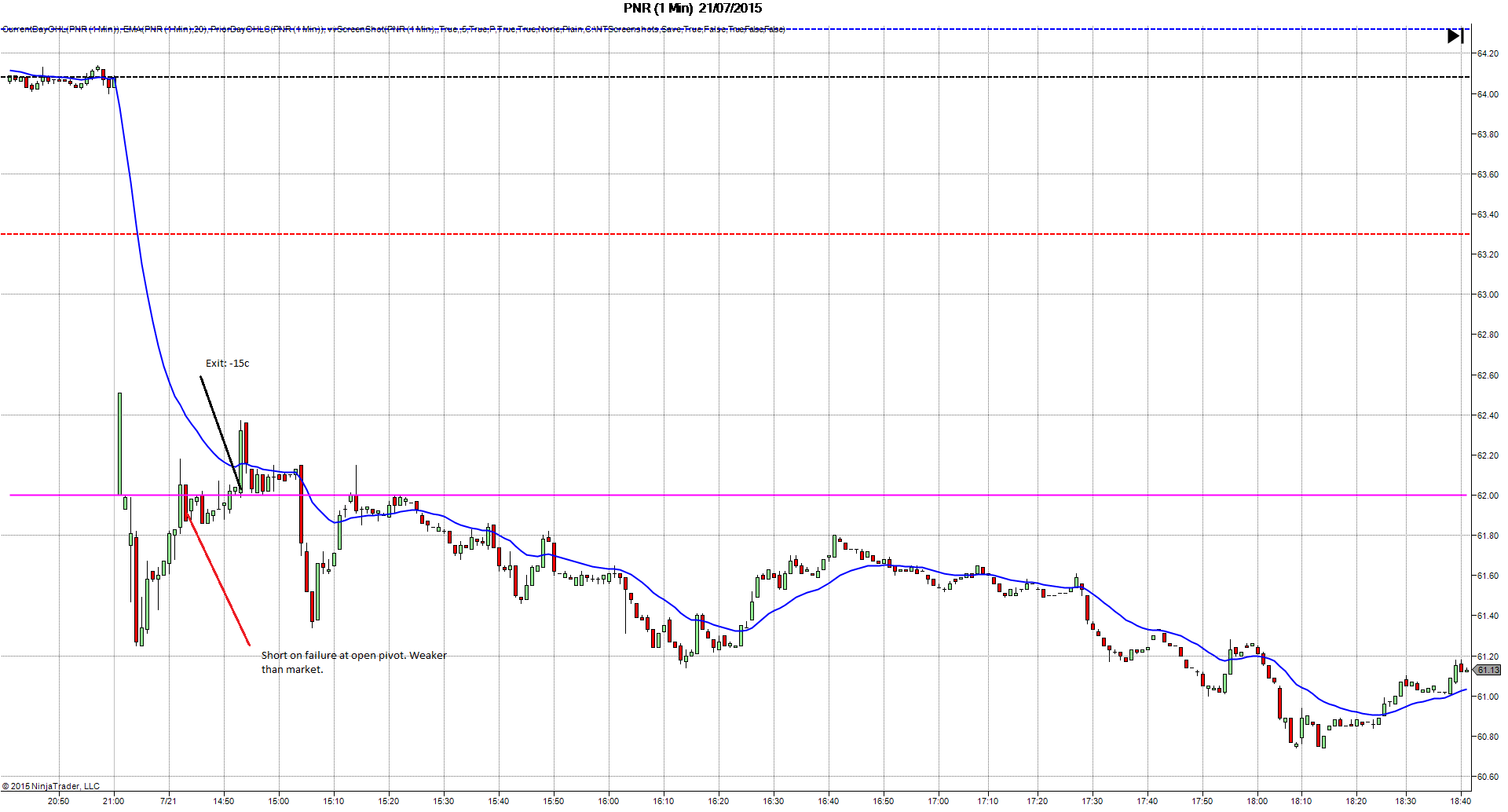Click the 62.00 price axis label

1488,496
